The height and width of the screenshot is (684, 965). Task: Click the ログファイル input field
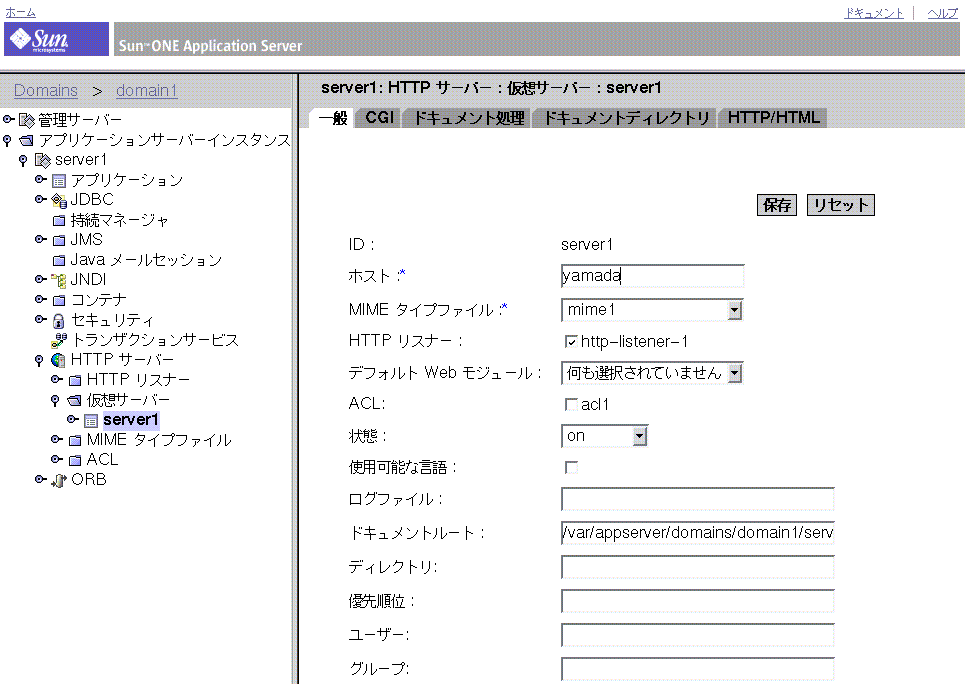coord(698,499)
